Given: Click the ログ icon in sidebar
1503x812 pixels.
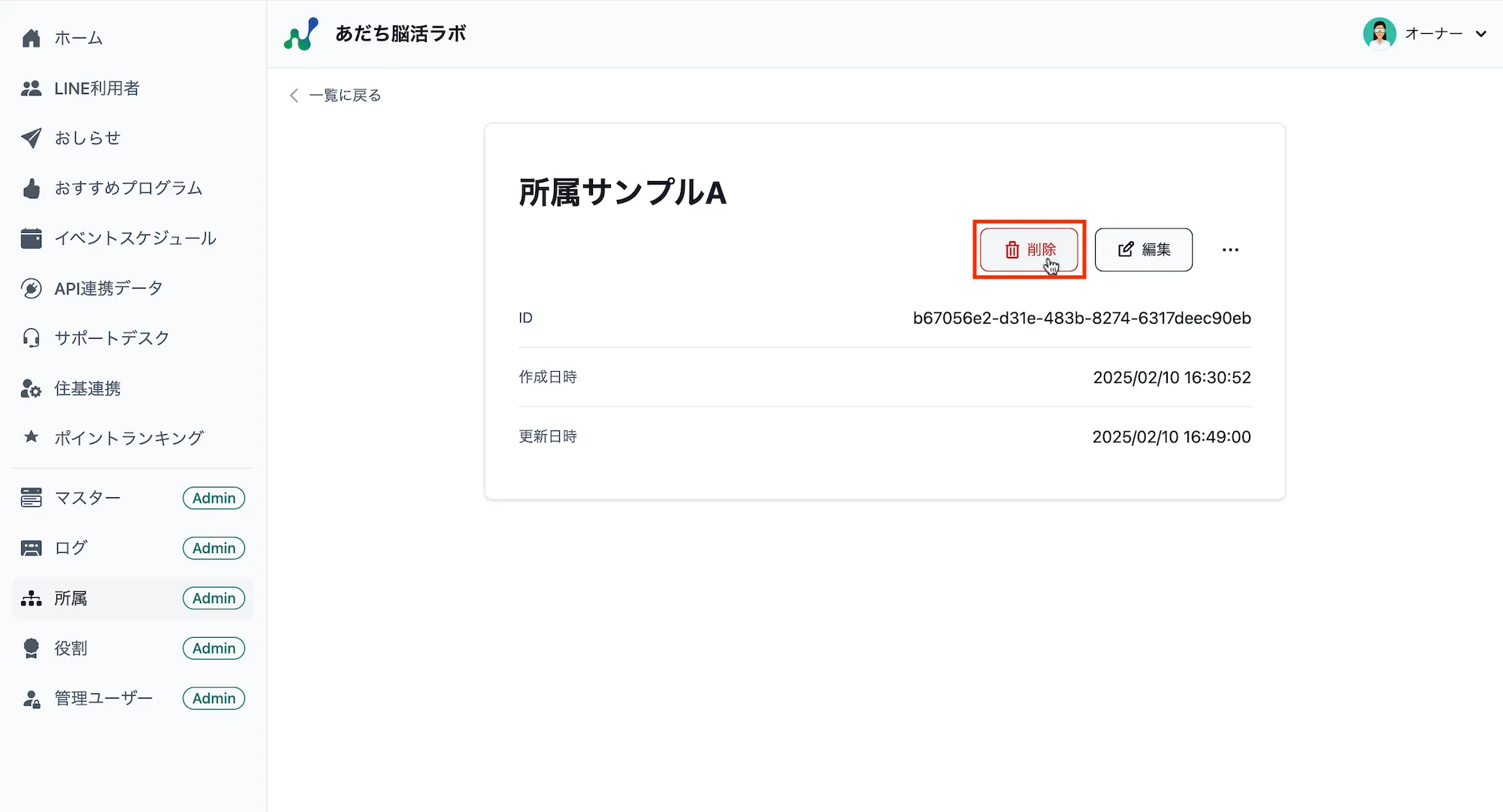Looking at the screenshot, I should pos(31,548).
